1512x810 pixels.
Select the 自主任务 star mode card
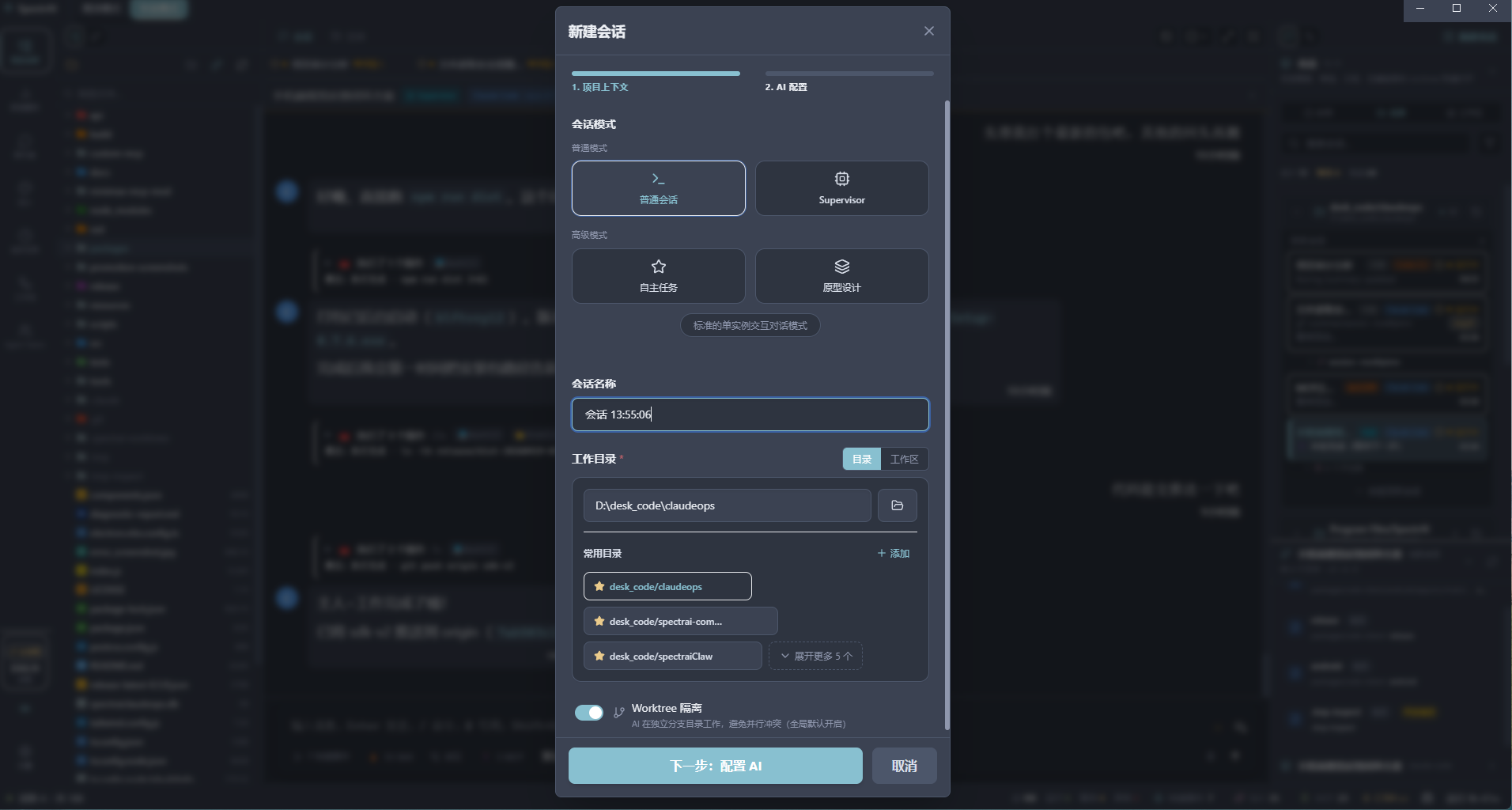click(x=658, y=276)
